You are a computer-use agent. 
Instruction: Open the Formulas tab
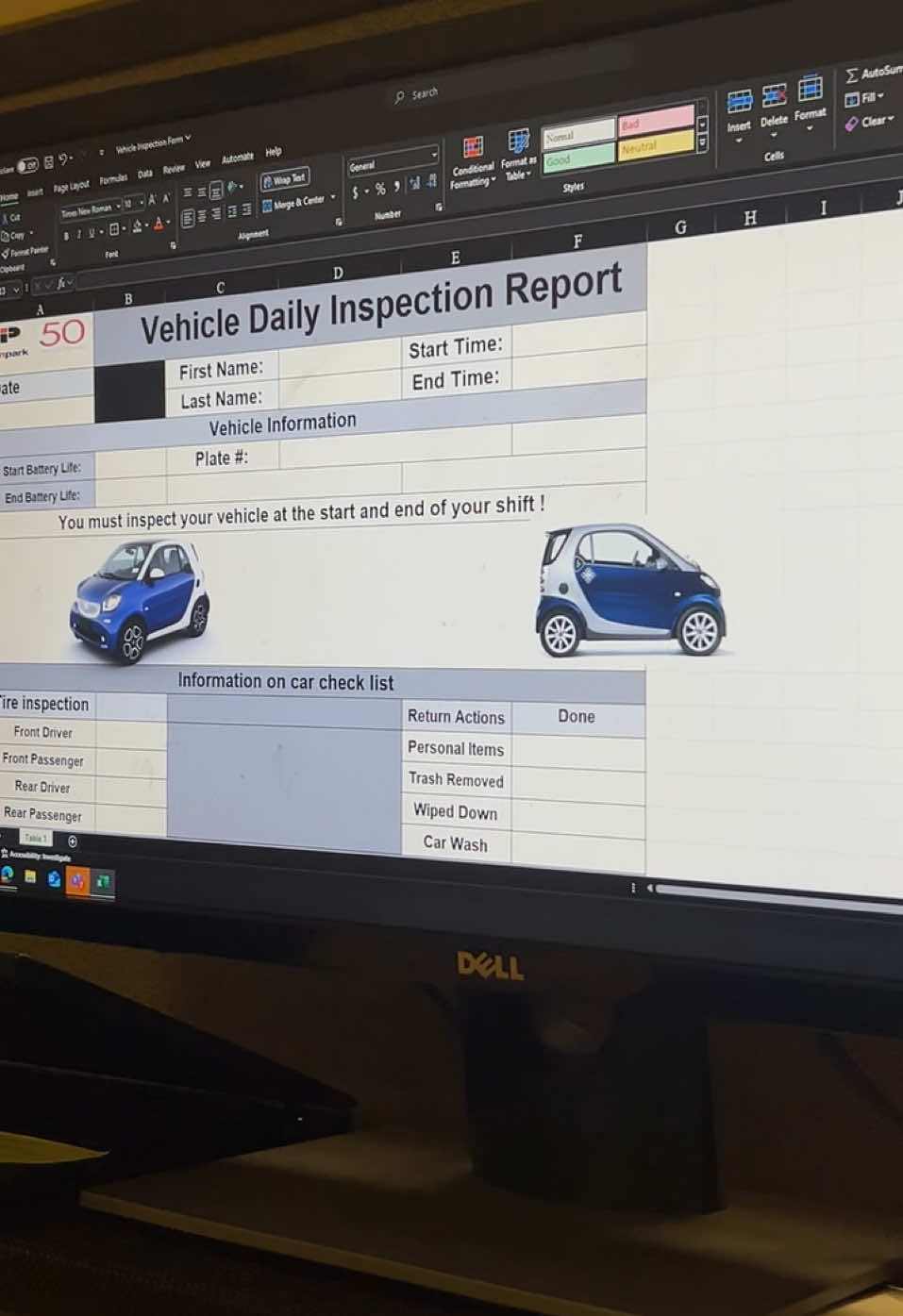113,179
